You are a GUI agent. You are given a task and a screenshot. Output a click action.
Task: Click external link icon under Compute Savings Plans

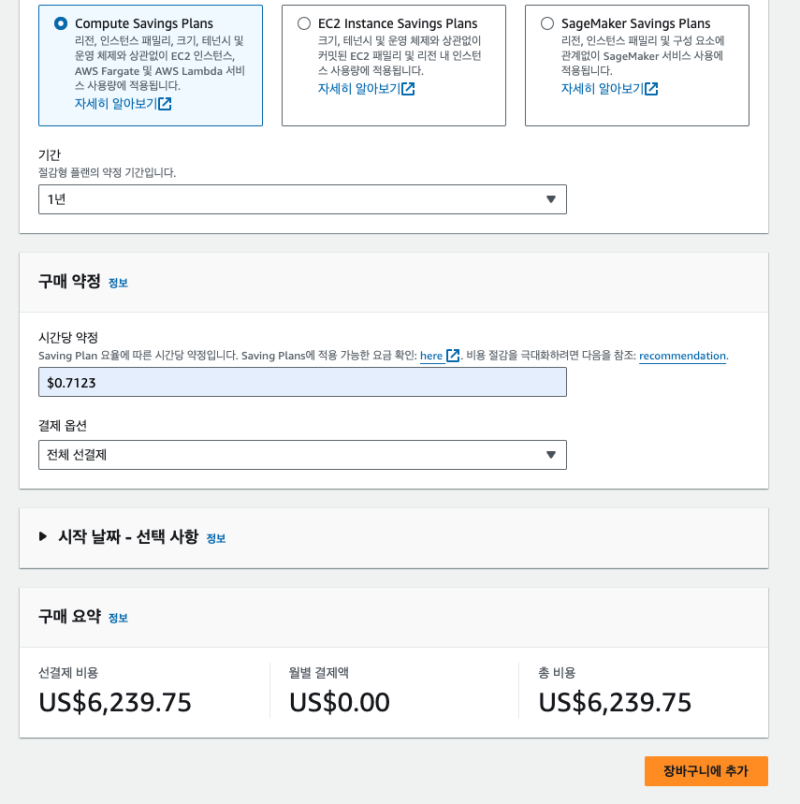point(165,104)
